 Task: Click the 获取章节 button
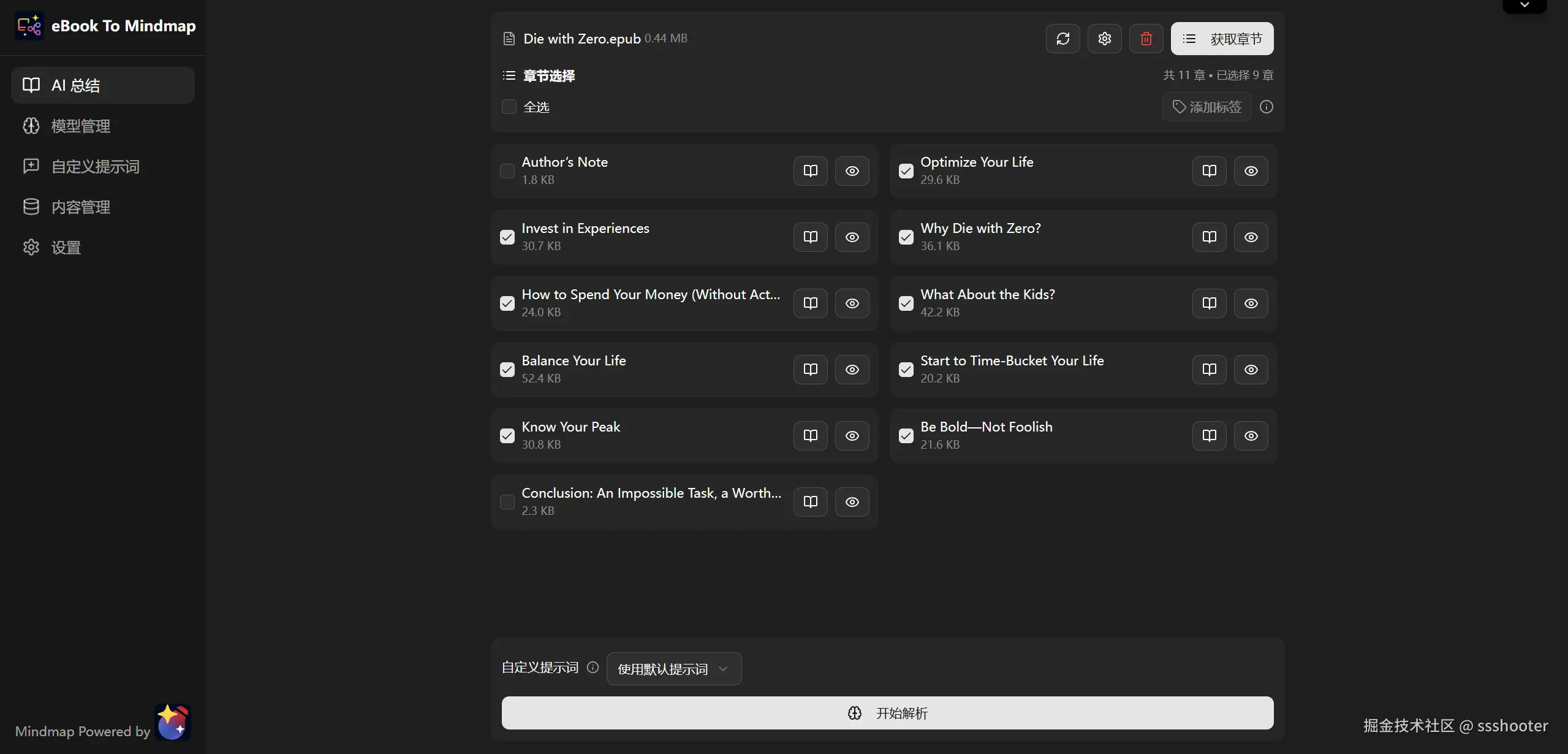pyautogui.click(x=1222, y=39)
